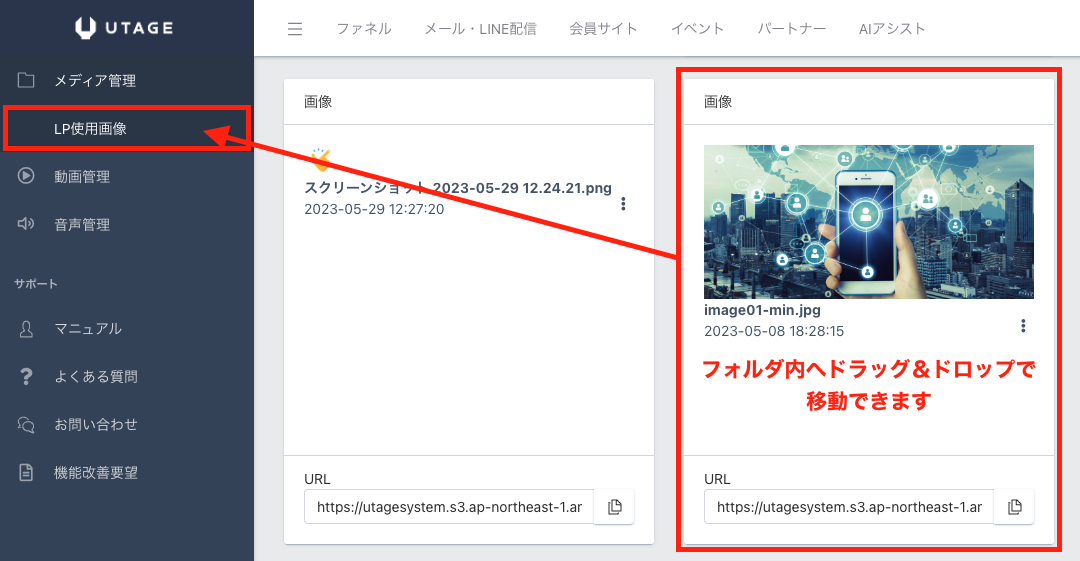Image resolution: width=1080 pixels, height=561 pixels.
Task: Click the person icon beside マニュアル
Action: pos(26,329)
